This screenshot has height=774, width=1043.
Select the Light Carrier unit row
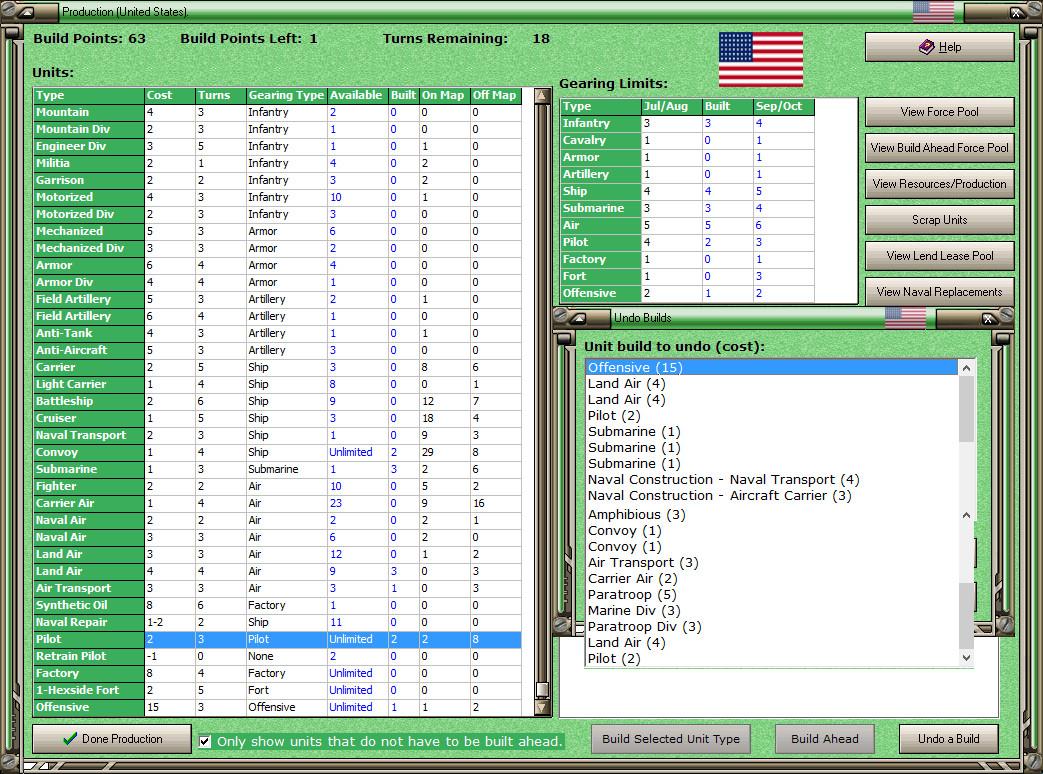coord(277,384)
